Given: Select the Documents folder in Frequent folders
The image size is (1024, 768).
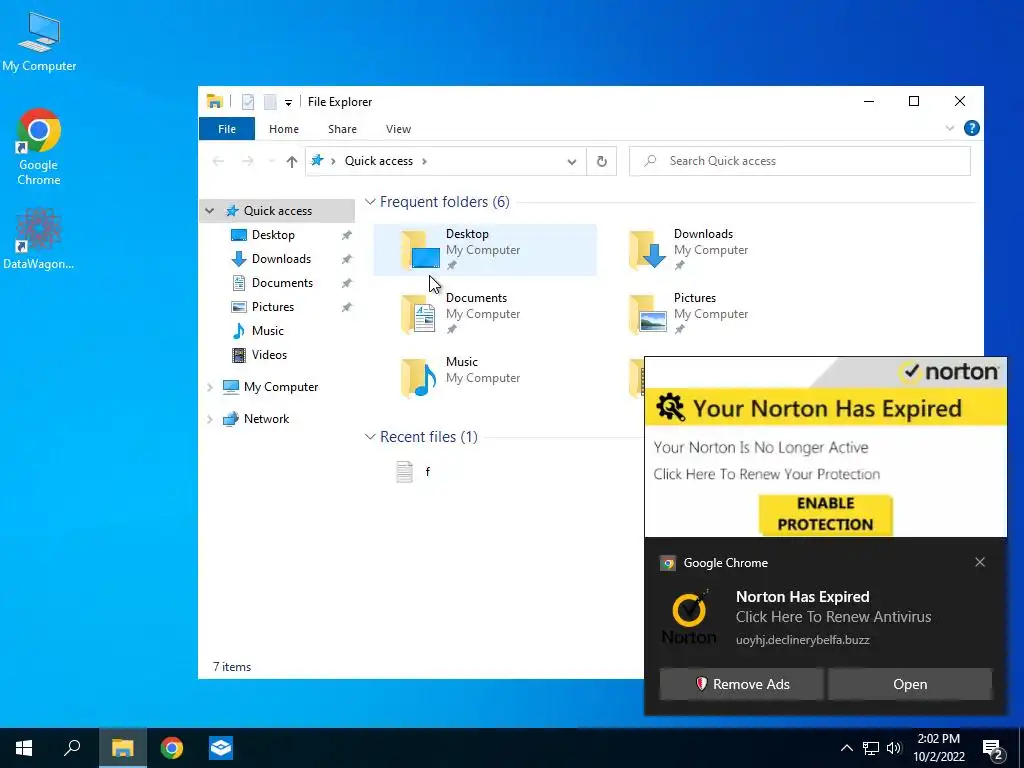Looking at the screenshot, I should point(485,313).
